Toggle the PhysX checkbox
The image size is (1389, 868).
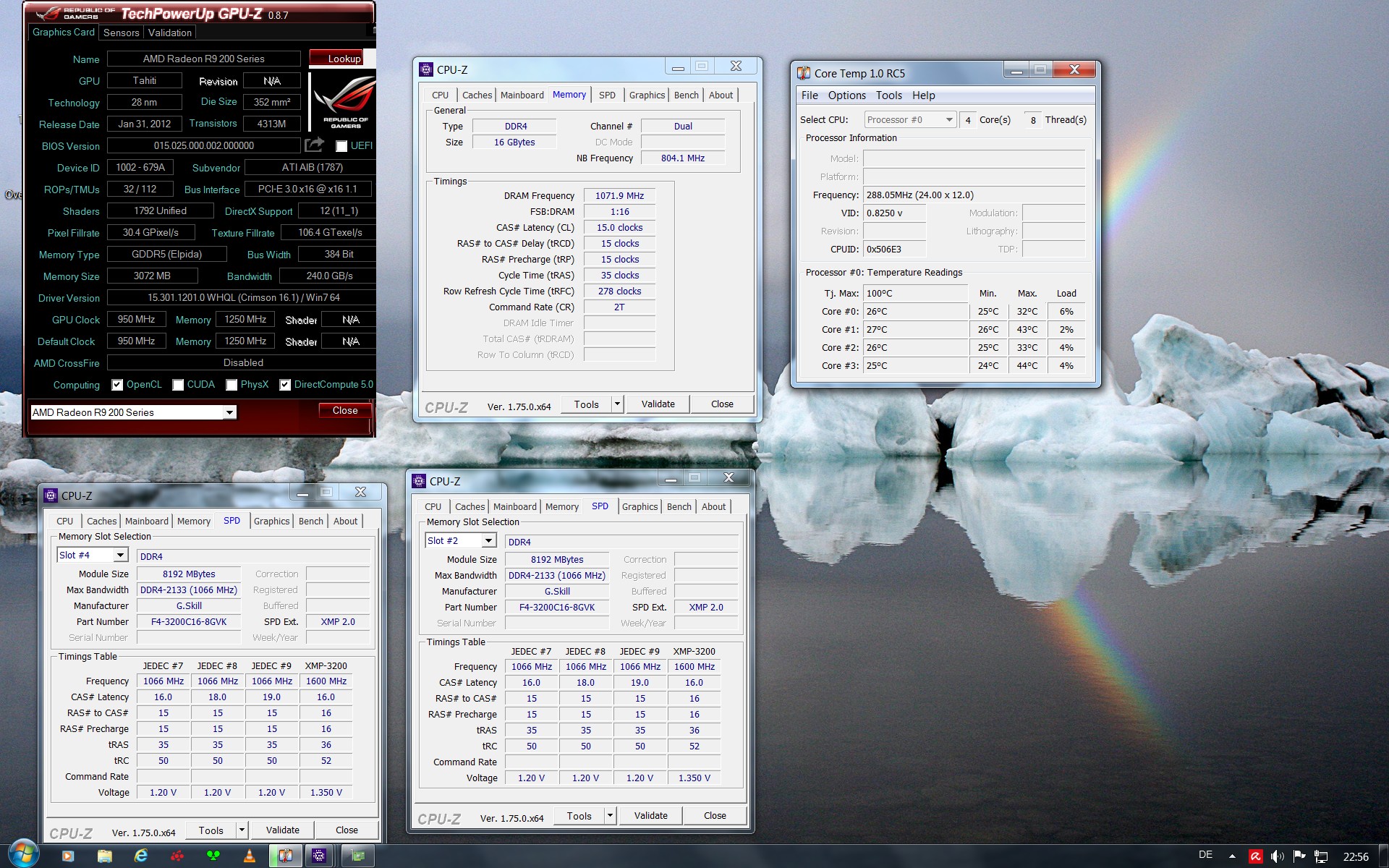tap(231, 385)
